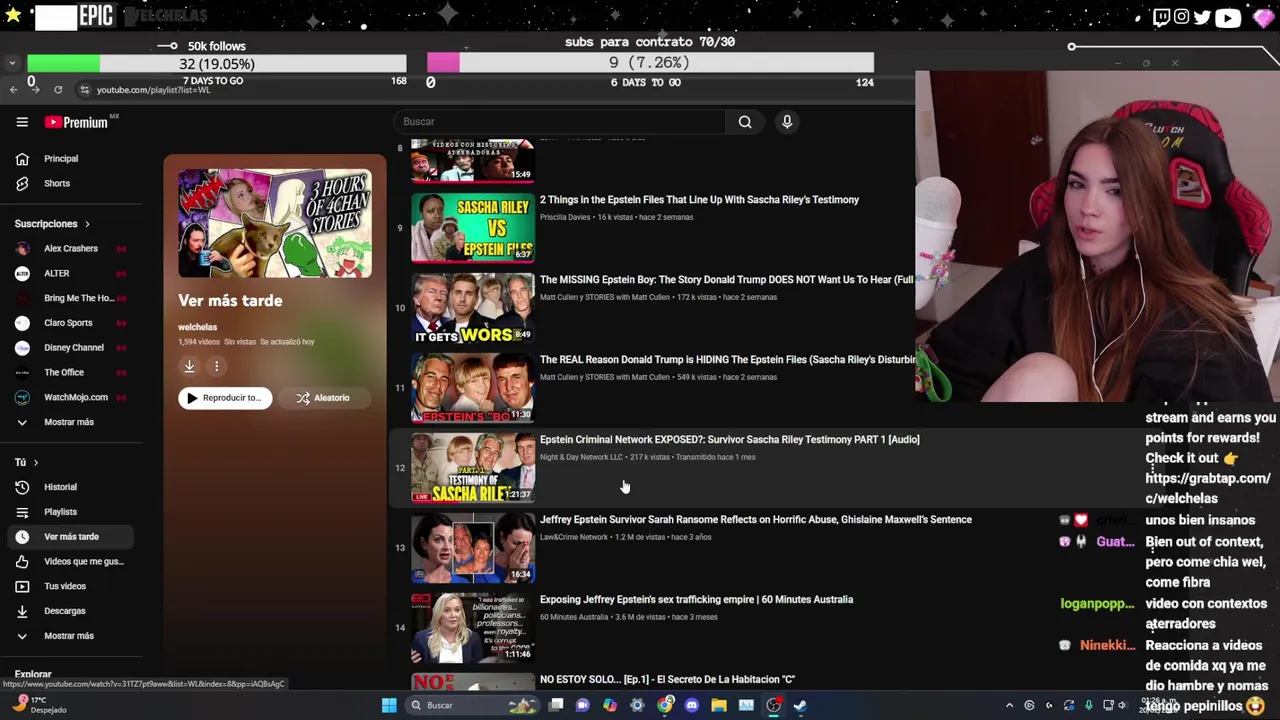Open '60 Minutes Australia' video title
This screenshot has height=720, width=1280.
point(696,600)
